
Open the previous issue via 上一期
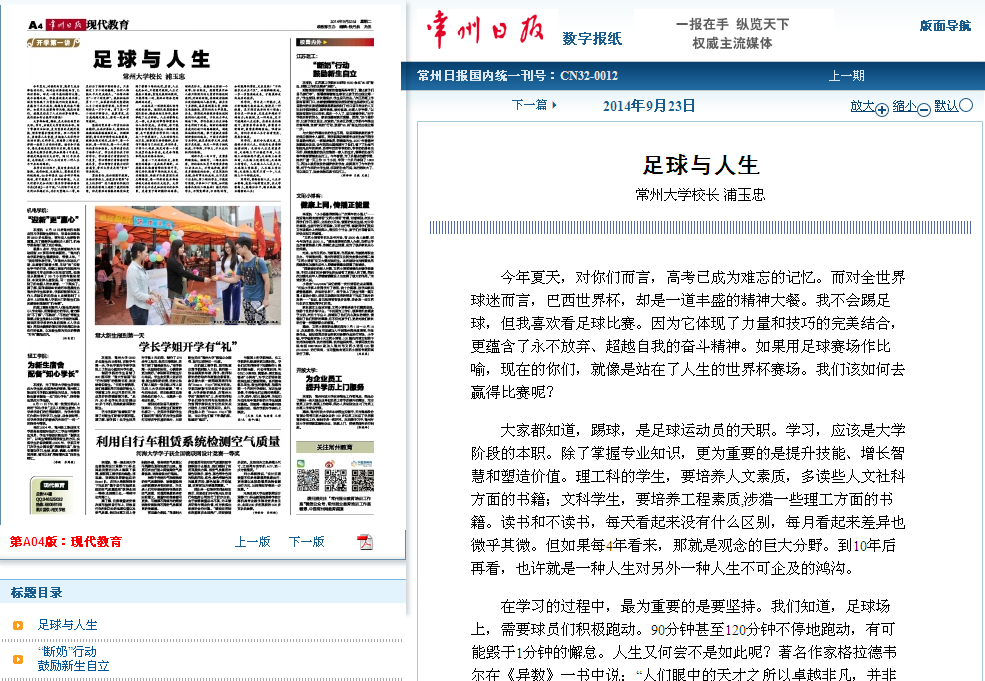[x=846, y=76]
